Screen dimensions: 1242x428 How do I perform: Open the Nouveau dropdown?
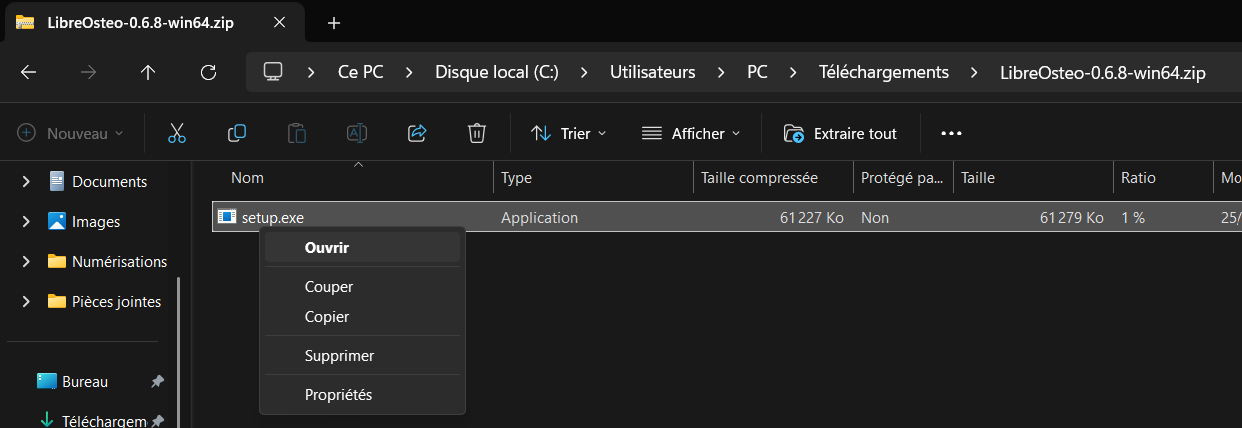[x=71, y=133]
